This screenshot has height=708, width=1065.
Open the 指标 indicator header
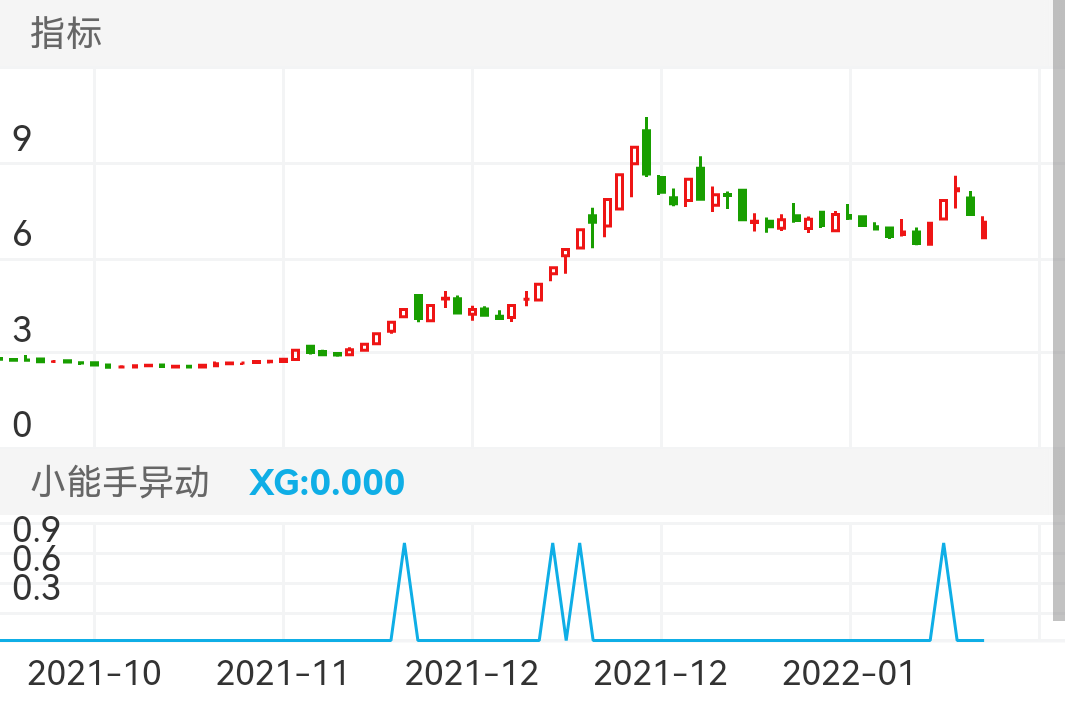[66, 34]
